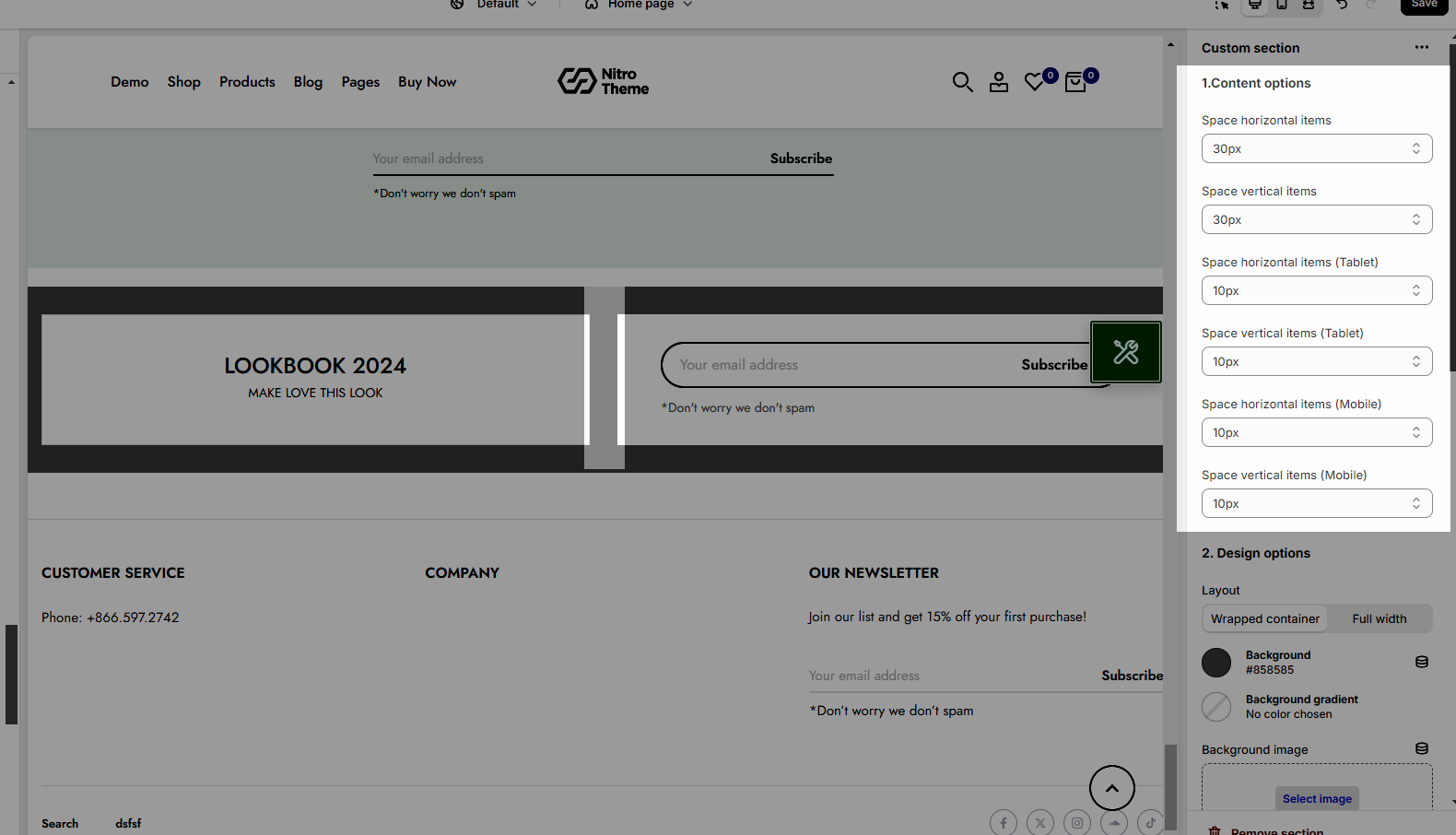
Task: Open the account profile icon
Action: [x=999, y=82]
